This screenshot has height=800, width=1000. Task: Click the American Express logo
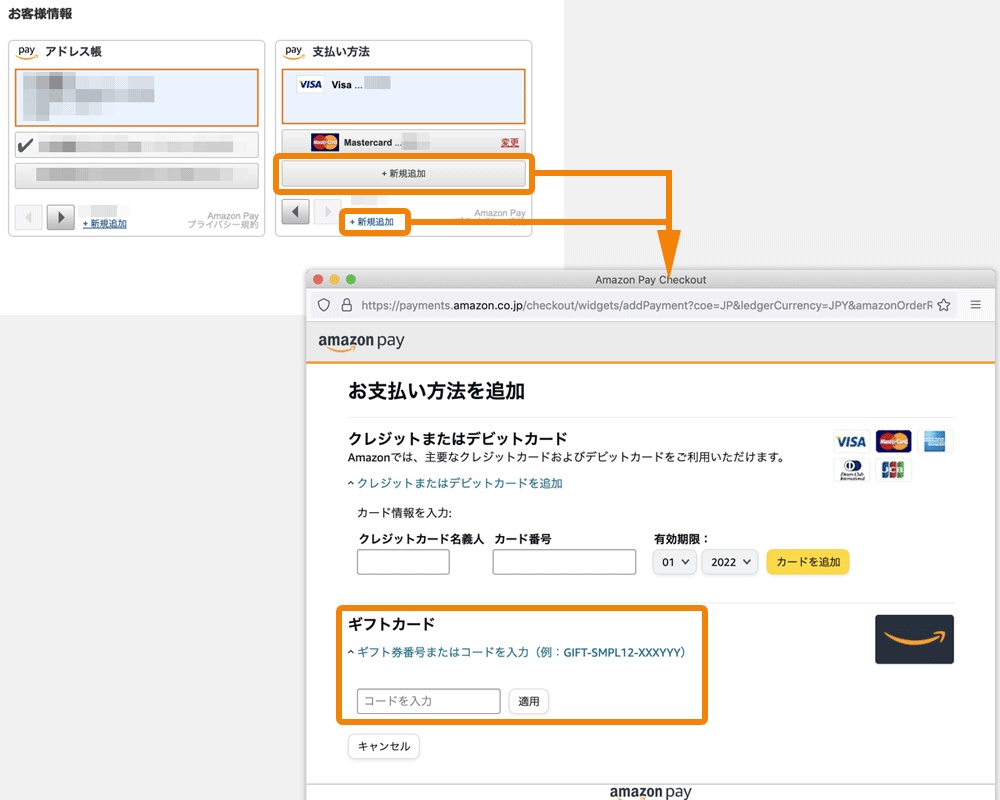(x=935, y=441)
